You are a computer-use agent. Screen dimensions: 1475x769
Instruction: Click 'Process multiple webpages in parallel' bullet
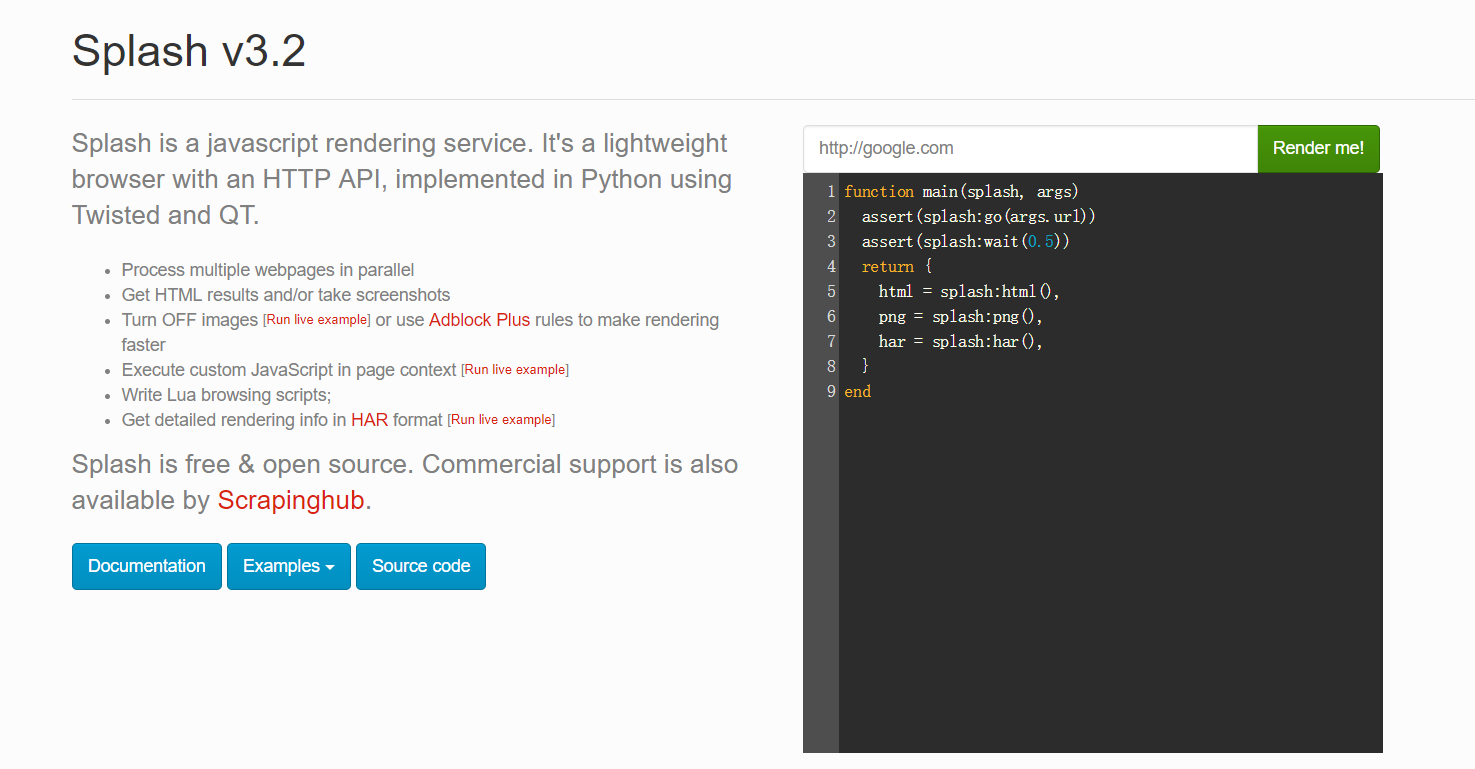268,270
